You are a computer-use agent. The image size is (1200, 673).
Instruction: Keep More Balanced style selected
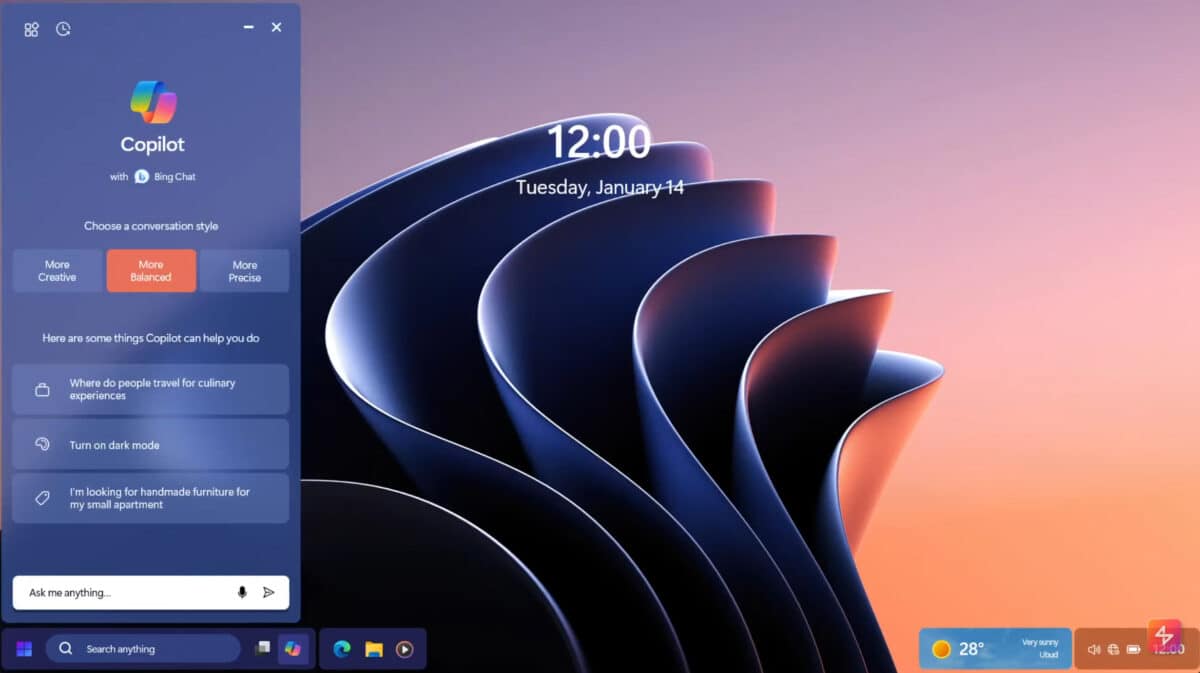(x=151, y=270)
